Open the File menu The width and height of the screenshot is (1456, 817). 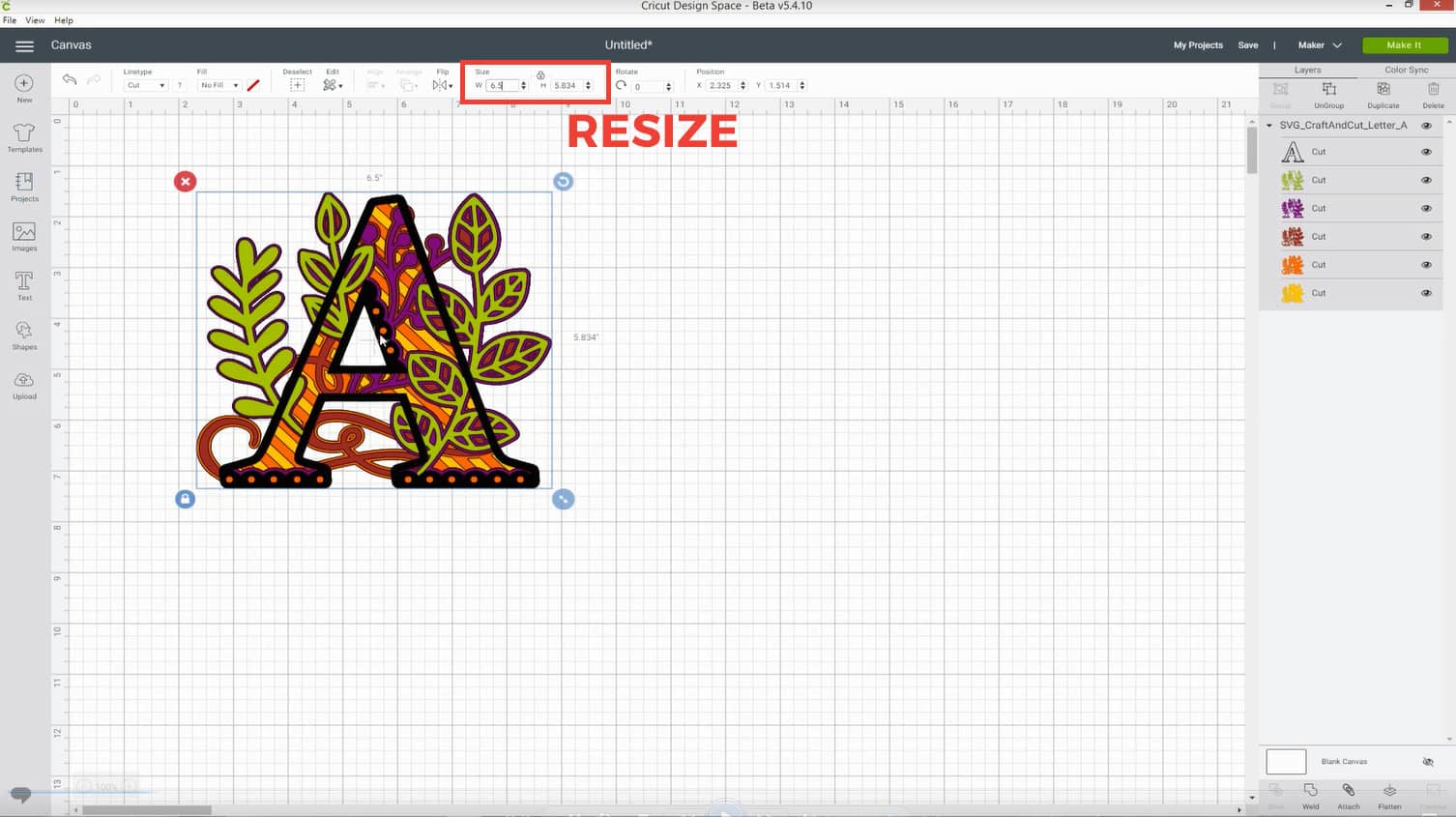[10, 19]
